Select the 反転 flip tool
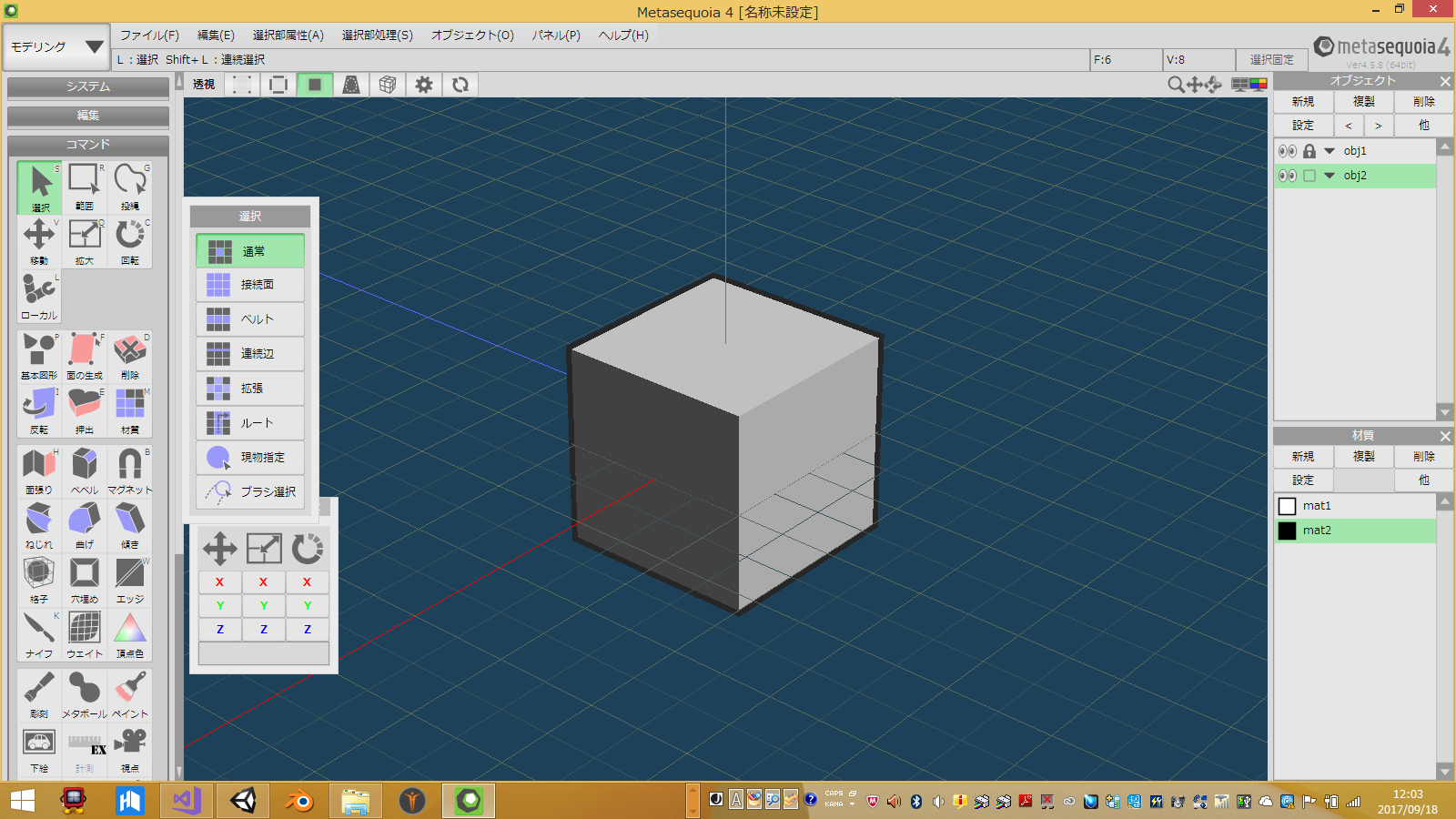The image size is (1456, 819). tap(39, 411)
